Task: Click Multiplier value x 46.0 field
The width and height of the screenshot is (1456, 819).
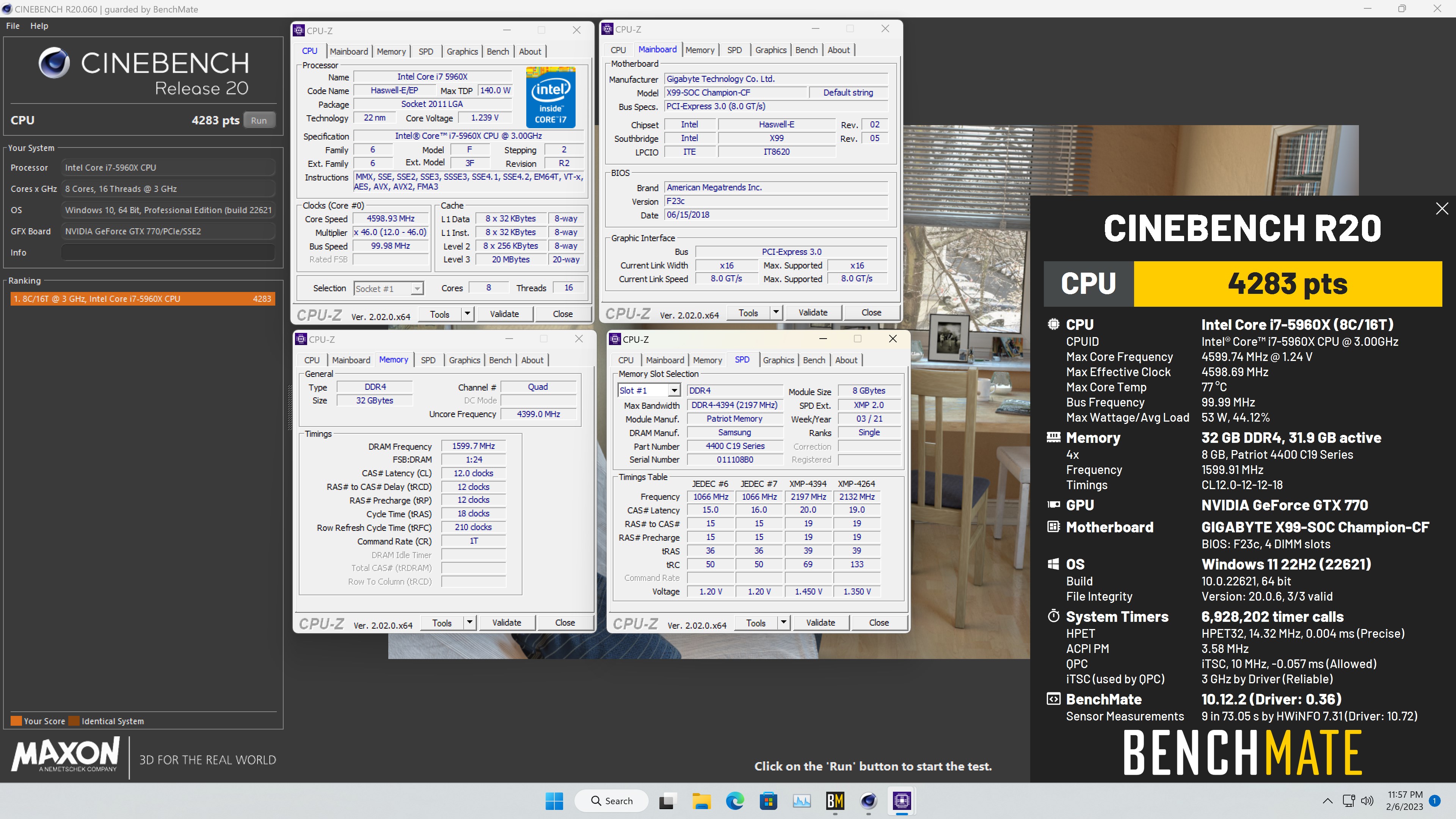Action: click(391, 232)
